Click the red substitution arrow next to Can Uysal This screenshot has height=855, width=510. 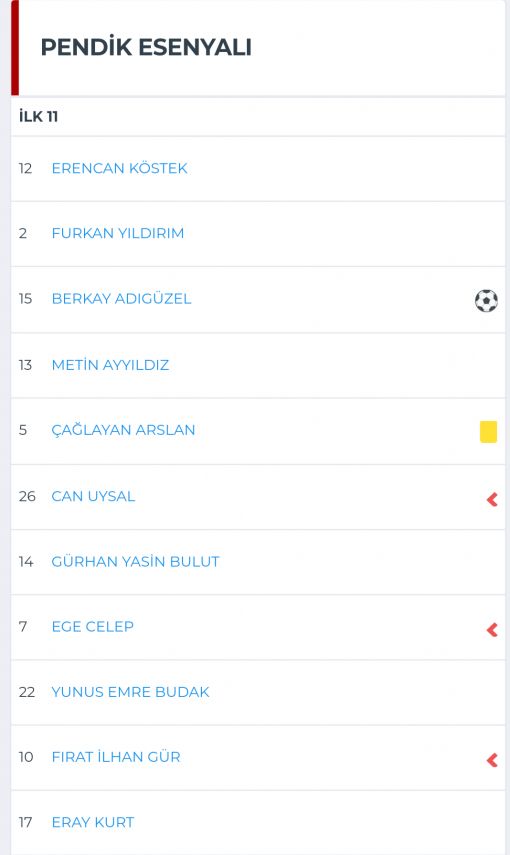point(492,499)
